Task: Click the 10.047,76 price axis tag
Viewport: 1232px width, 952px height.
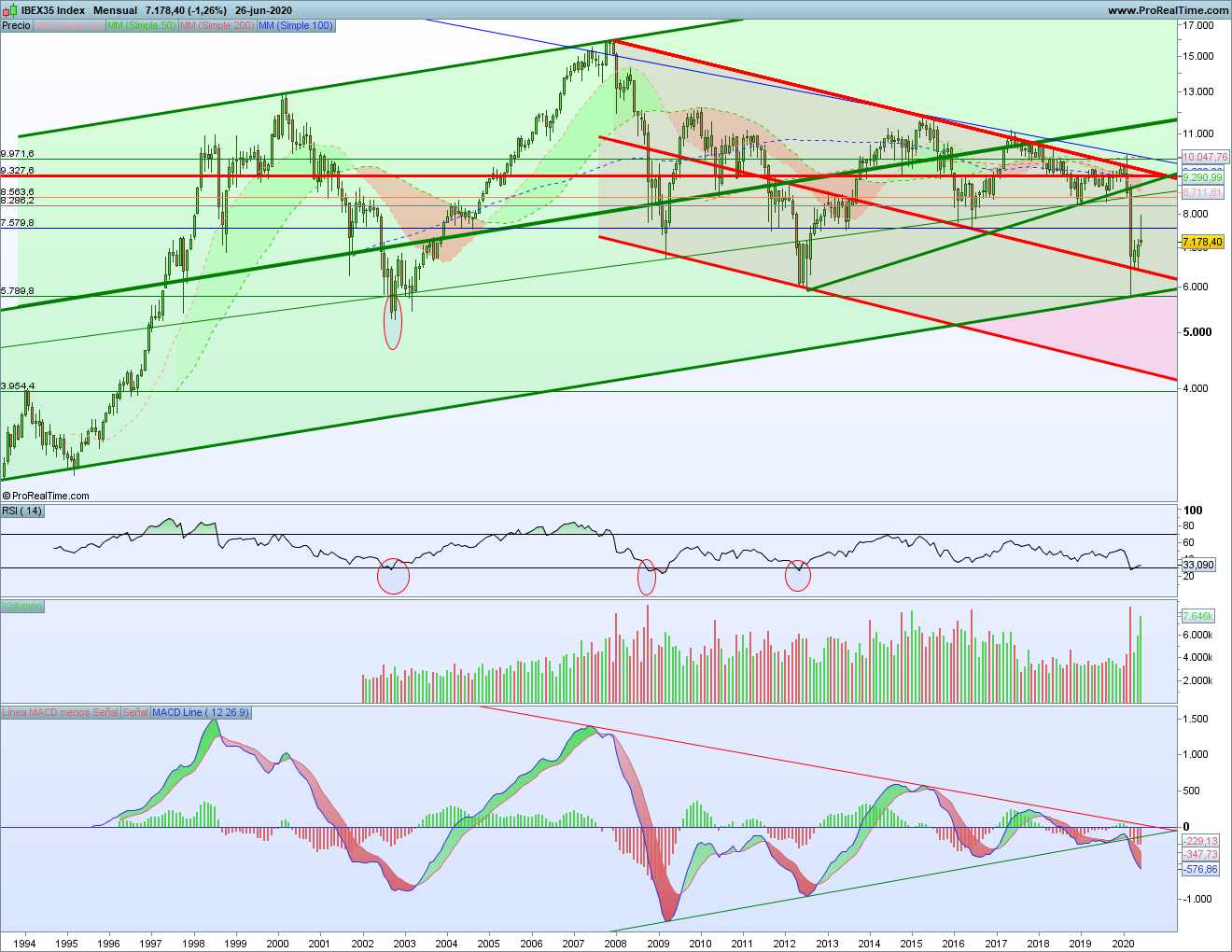Action: point(1205,157)
